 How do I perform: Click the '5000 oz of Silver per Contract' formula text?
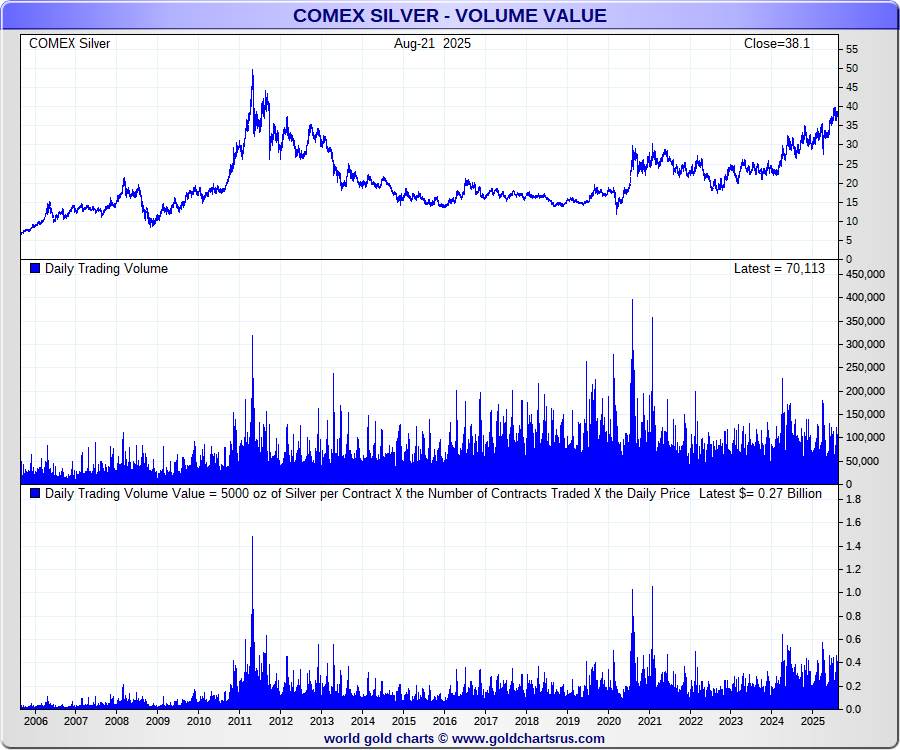306,493
